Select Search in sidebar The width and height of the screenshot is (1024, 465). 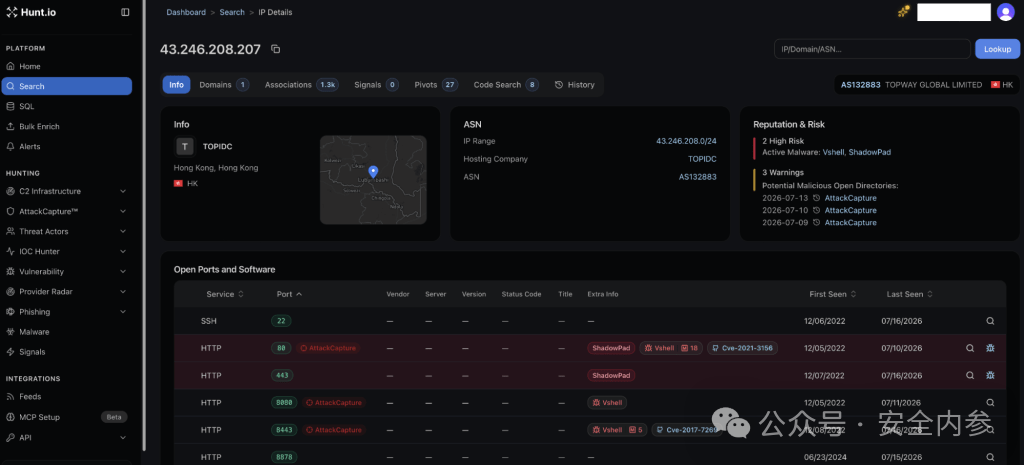[67, 86]
